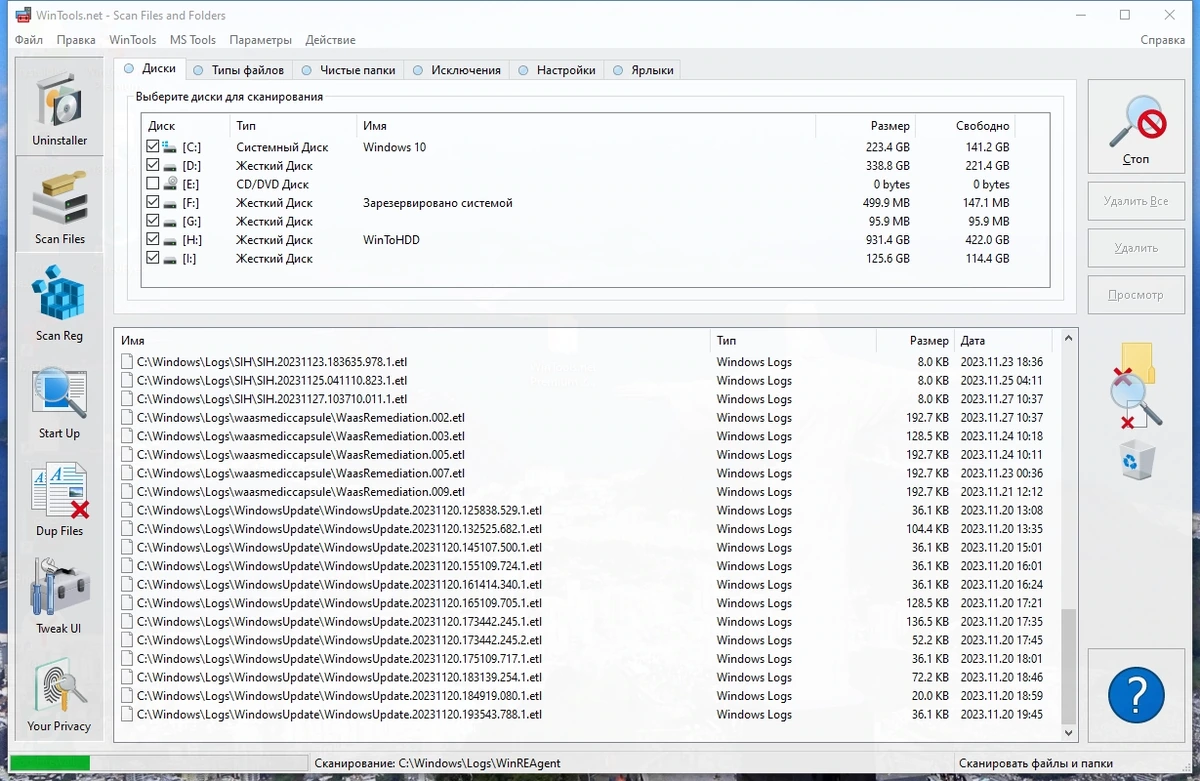Click file icon of WaasRemediation.009.etl row
This screenshot has height=781, width=1200.
[x=127, y=492]
